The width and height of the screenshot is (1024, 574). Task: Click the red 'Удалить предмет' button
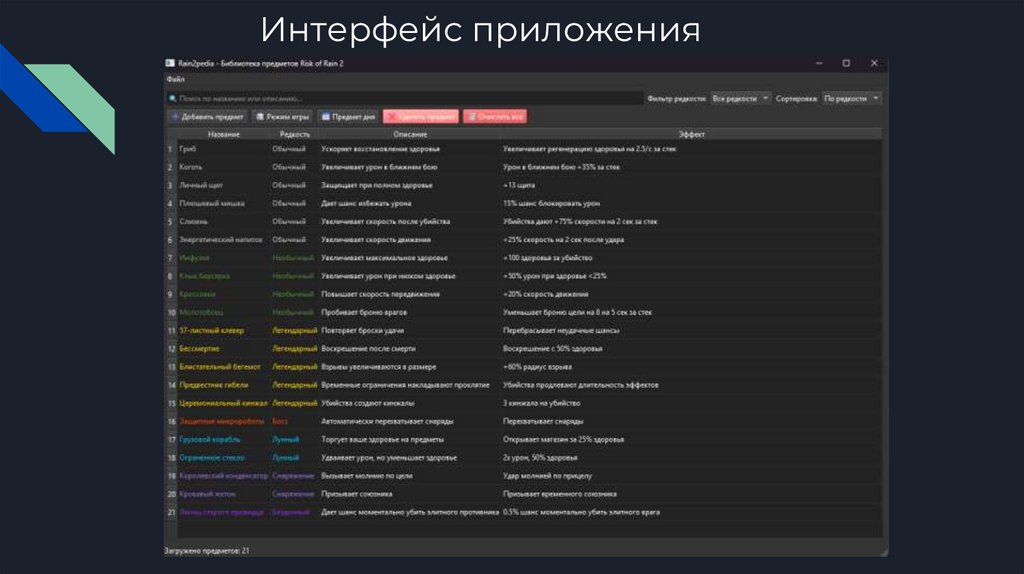[x=421, y=117]
